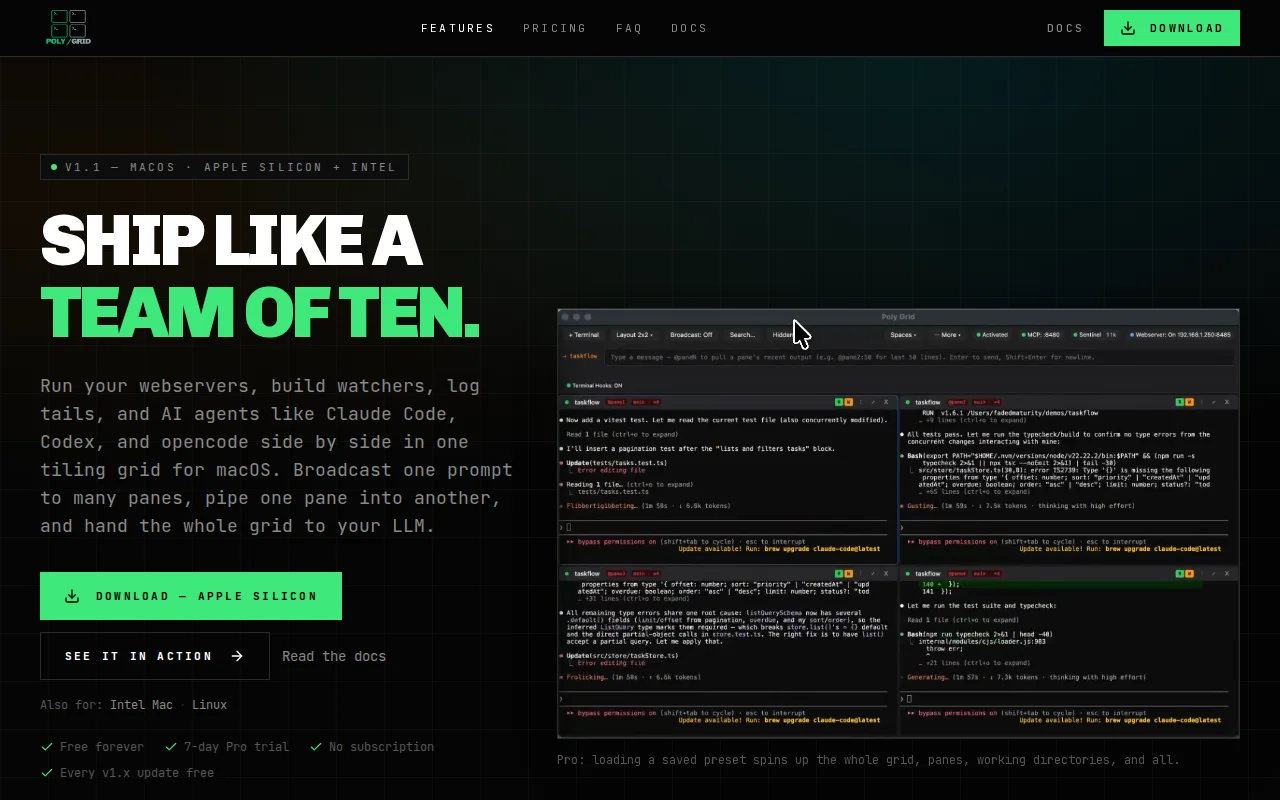Click Search... in the app preview toolbar
Viewport: 1280px width, 800px height.
pyautogui.click(x=743, y=335)
